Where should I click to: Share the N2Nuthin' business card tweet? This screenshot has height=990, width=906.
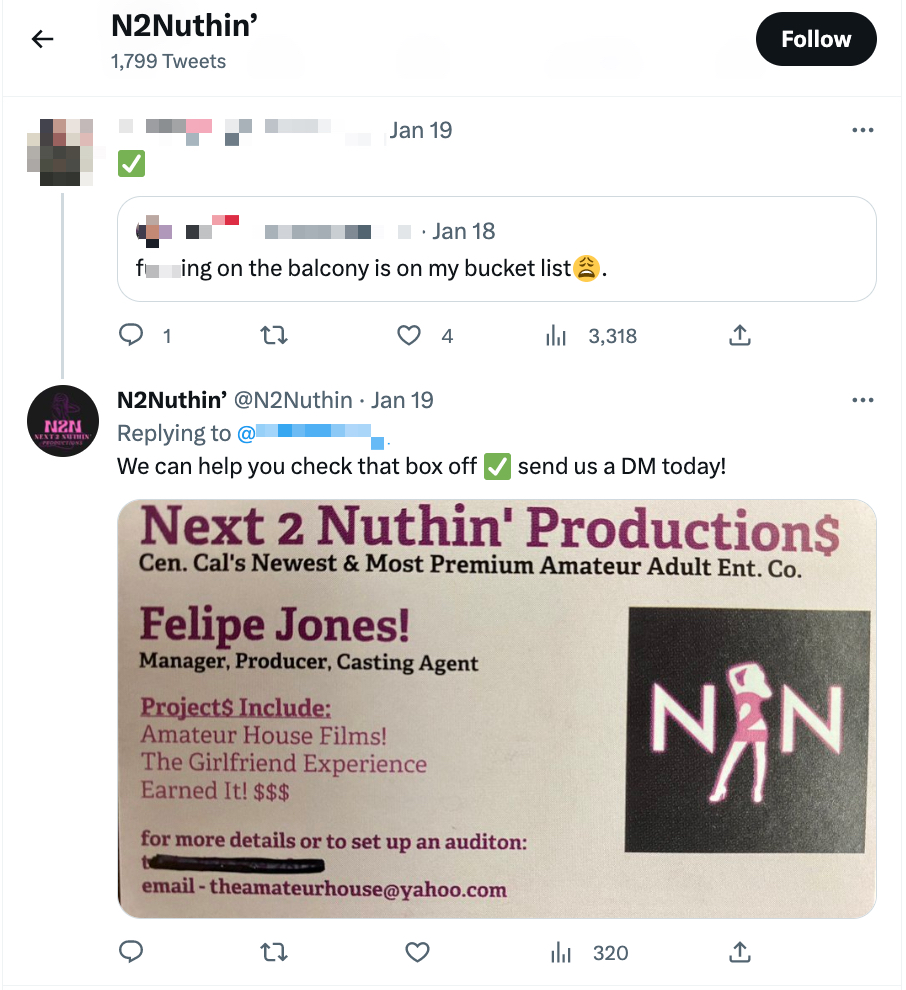pyautogui.click(x=739, y=952)
